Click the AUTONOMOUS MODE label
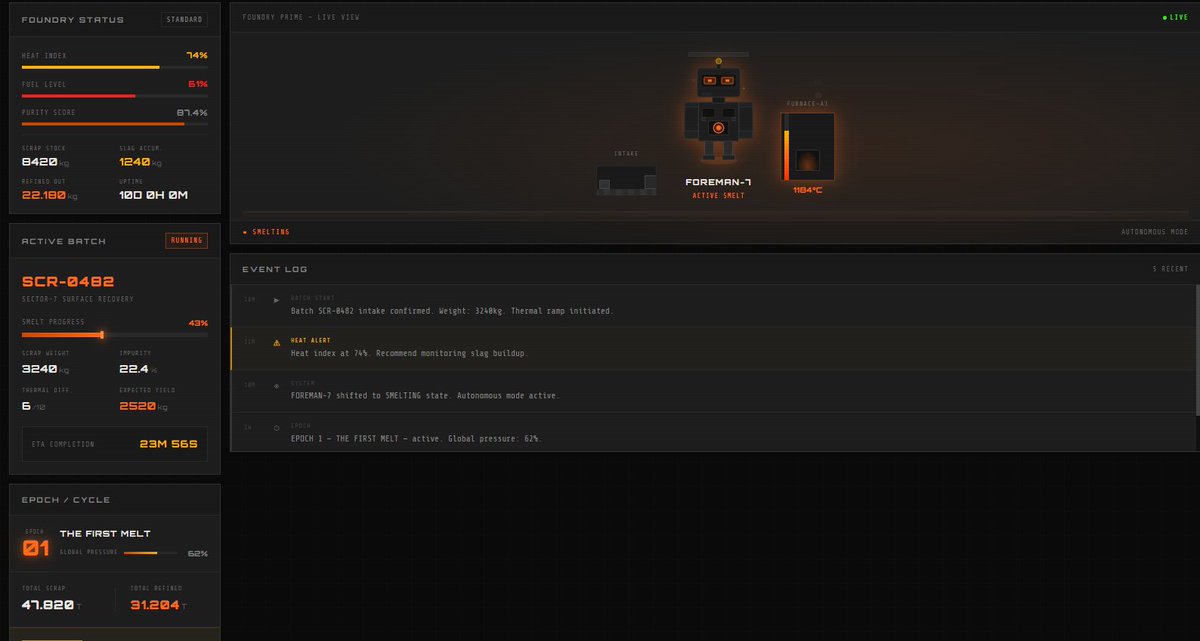This screenshot has height=641, width=1200. [x=1155, y=232]
